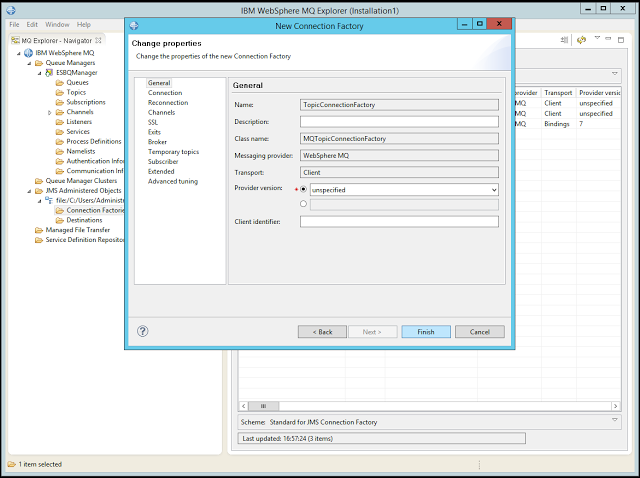Click the minimize view icon in content toolbar

tap(608, 38)
